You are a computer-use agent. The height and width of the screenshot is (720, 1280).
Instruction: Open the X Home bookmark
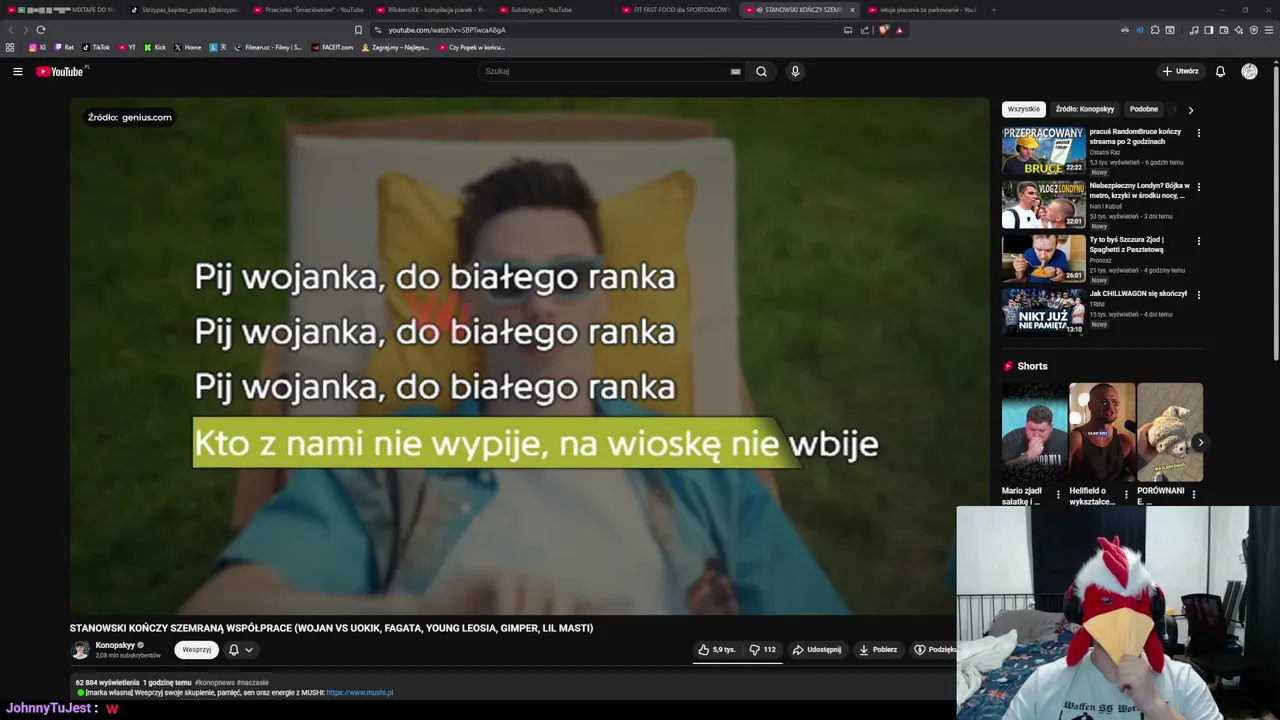188,47
